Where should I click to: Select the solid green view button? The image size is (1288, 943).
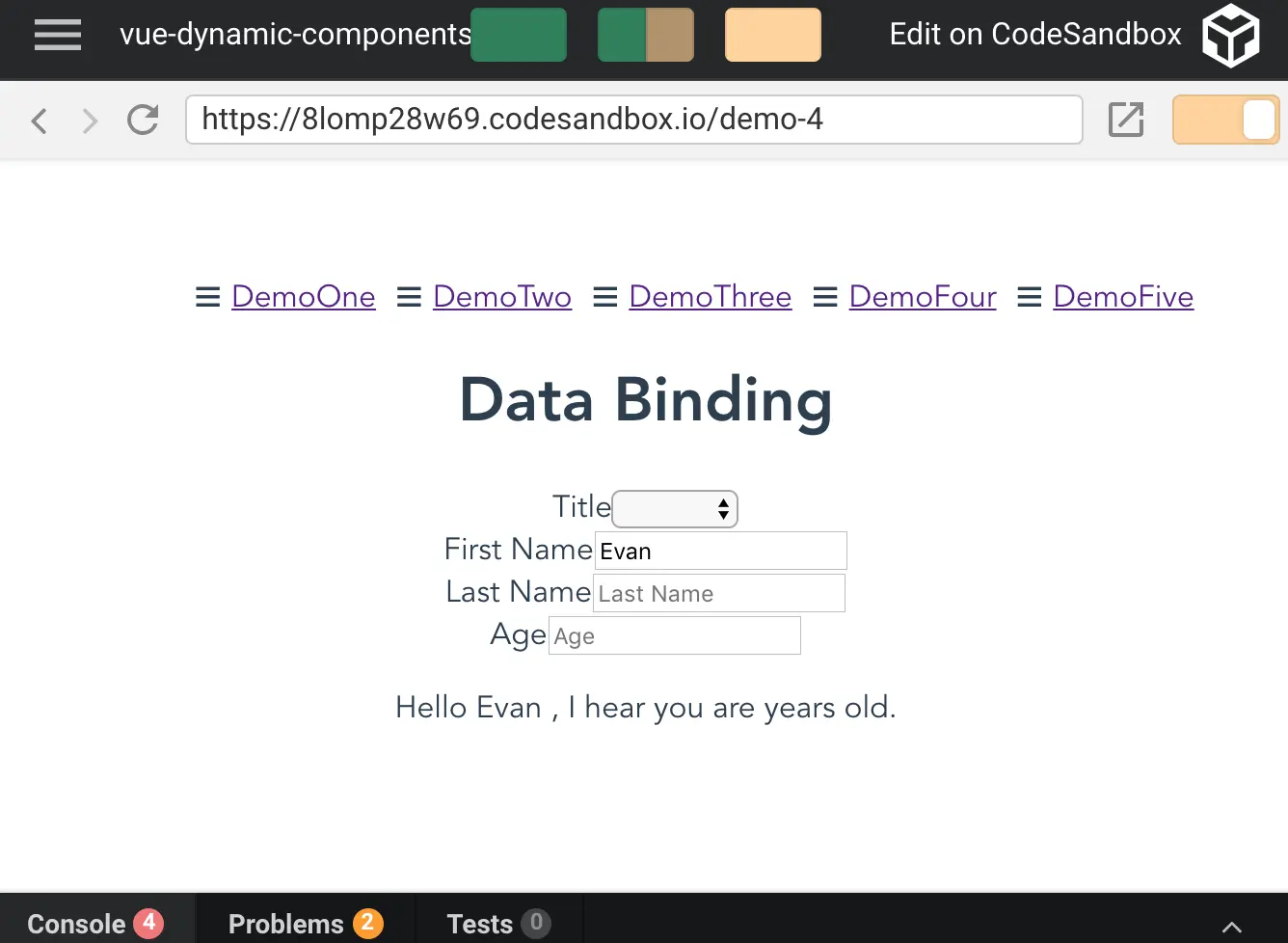point(519,35)
